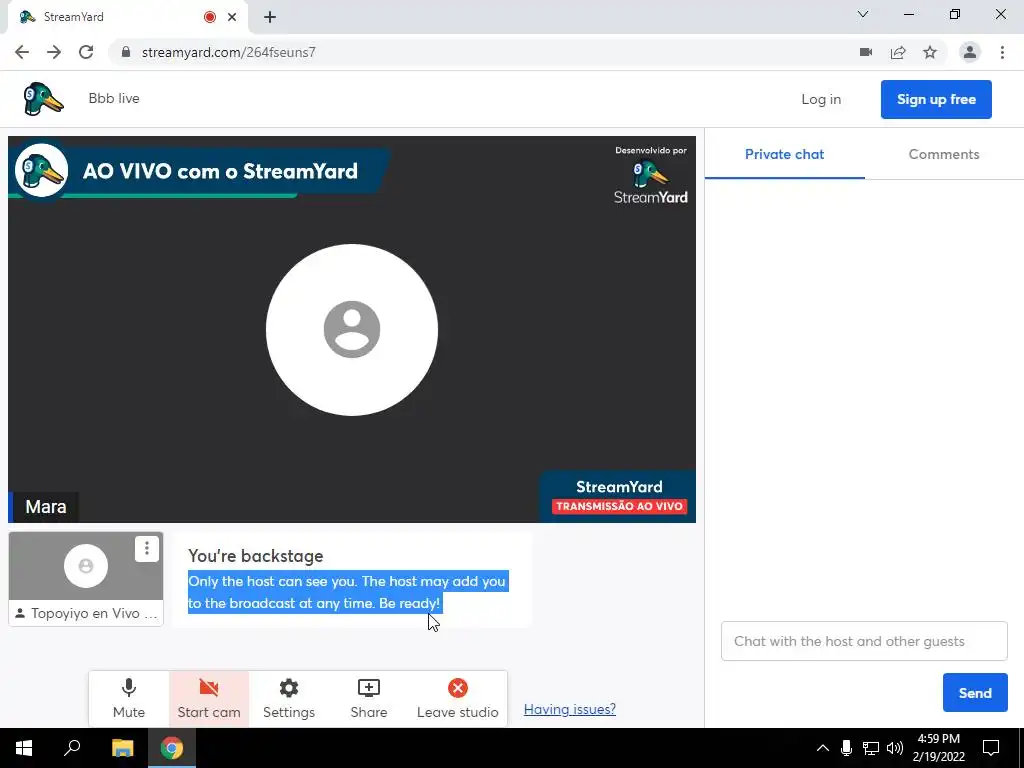Viewport: 1024px width, 768px height.
Task: Open the Windows Start menu
Action: (x=24, y=748)
